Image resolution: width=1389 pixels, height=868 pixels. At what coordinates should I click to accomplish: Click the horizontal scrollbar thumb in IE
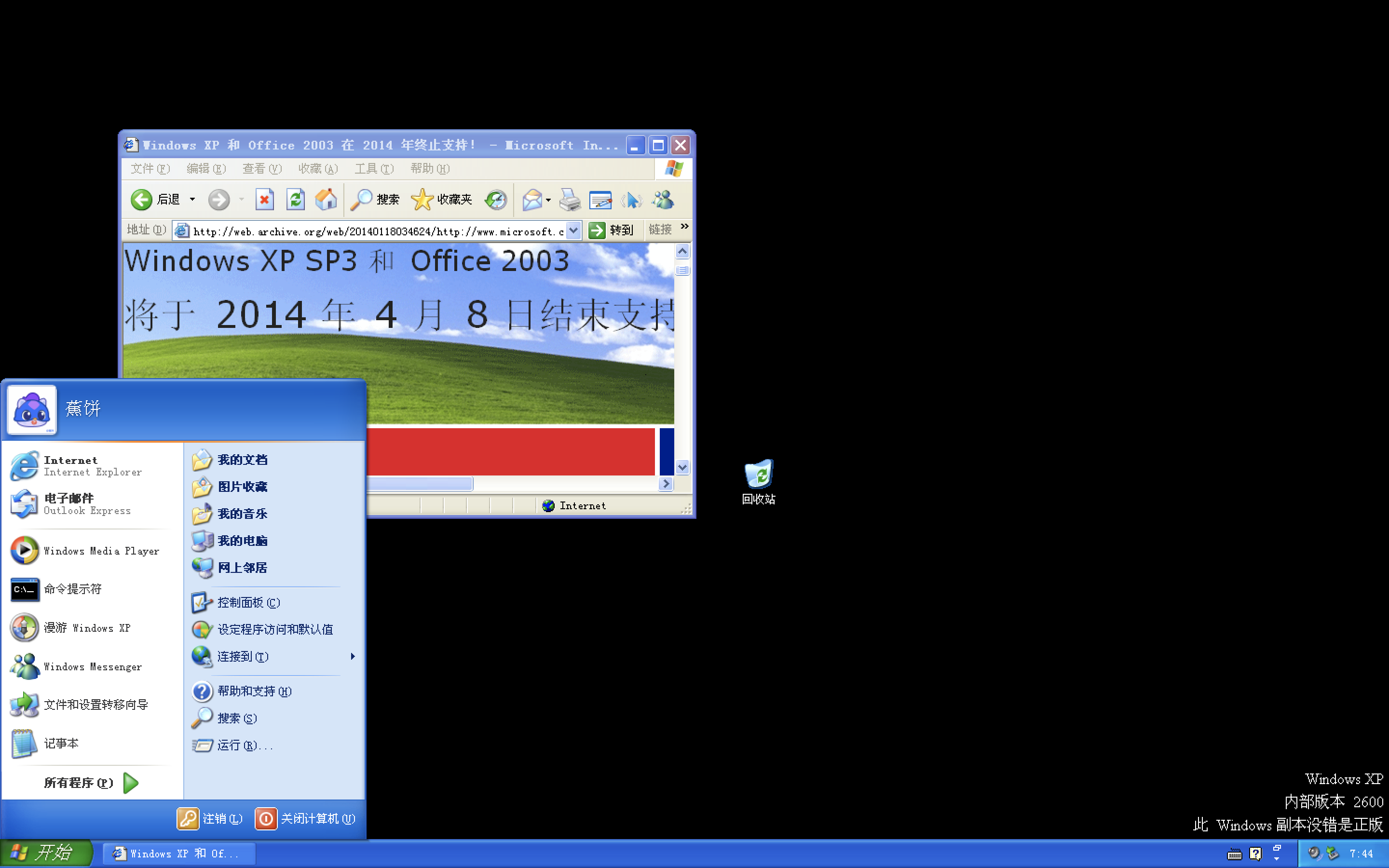pos(420,484)
